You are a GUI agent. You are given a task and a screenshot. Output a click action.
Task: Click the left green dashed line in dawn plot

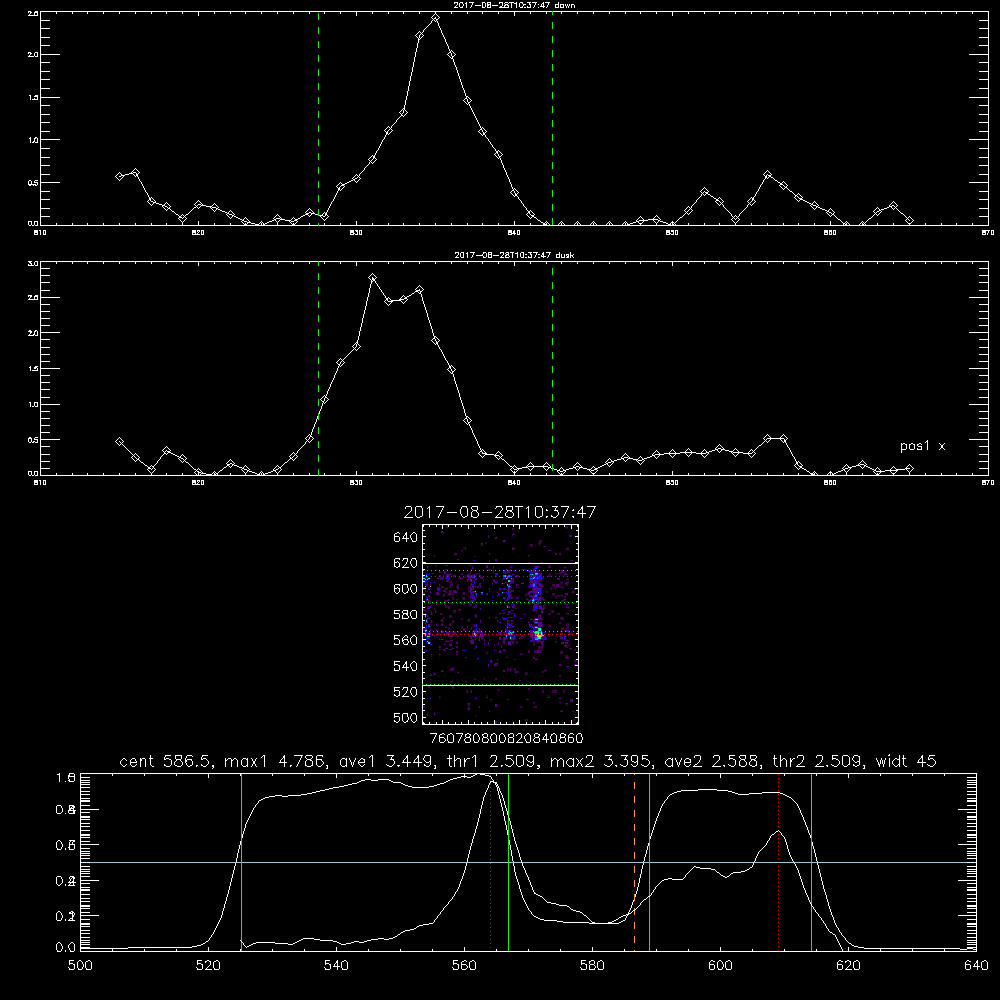pyautogui.click(x=318, y=119)
